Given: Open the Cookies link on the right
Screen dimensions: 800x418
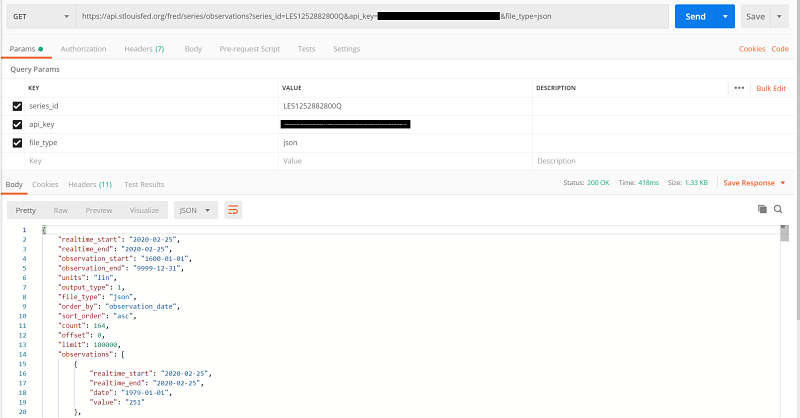Looking at the screenshot, I should point(751,49).
